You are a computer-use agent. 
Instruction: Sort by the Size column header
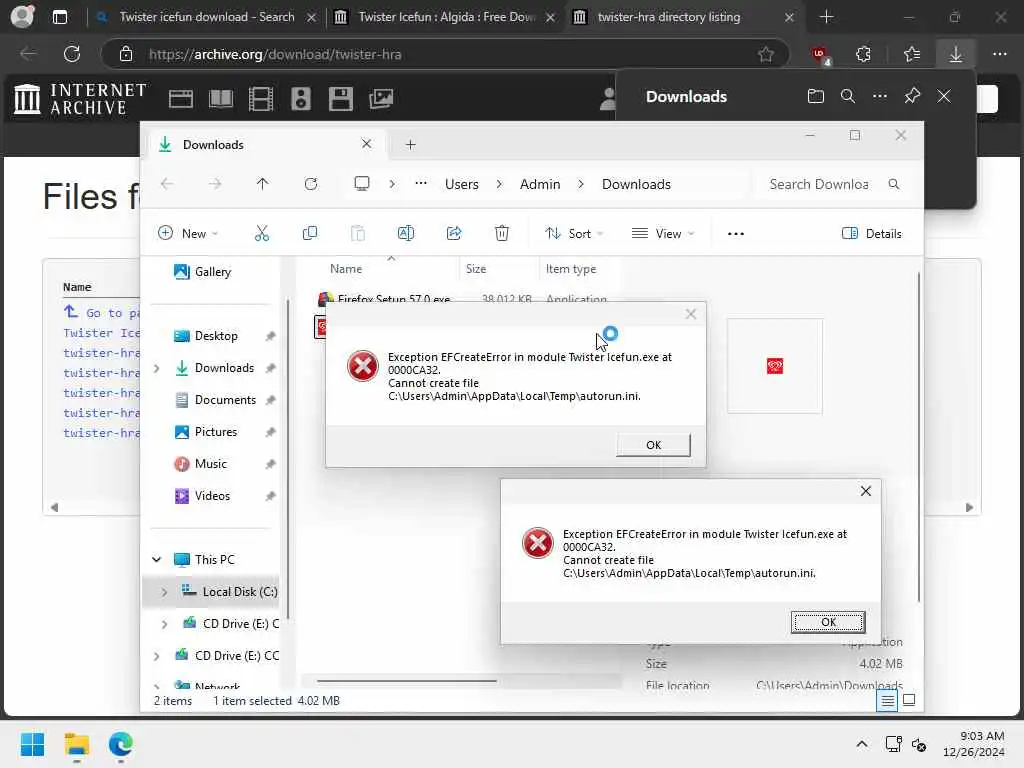click(475, 268)
